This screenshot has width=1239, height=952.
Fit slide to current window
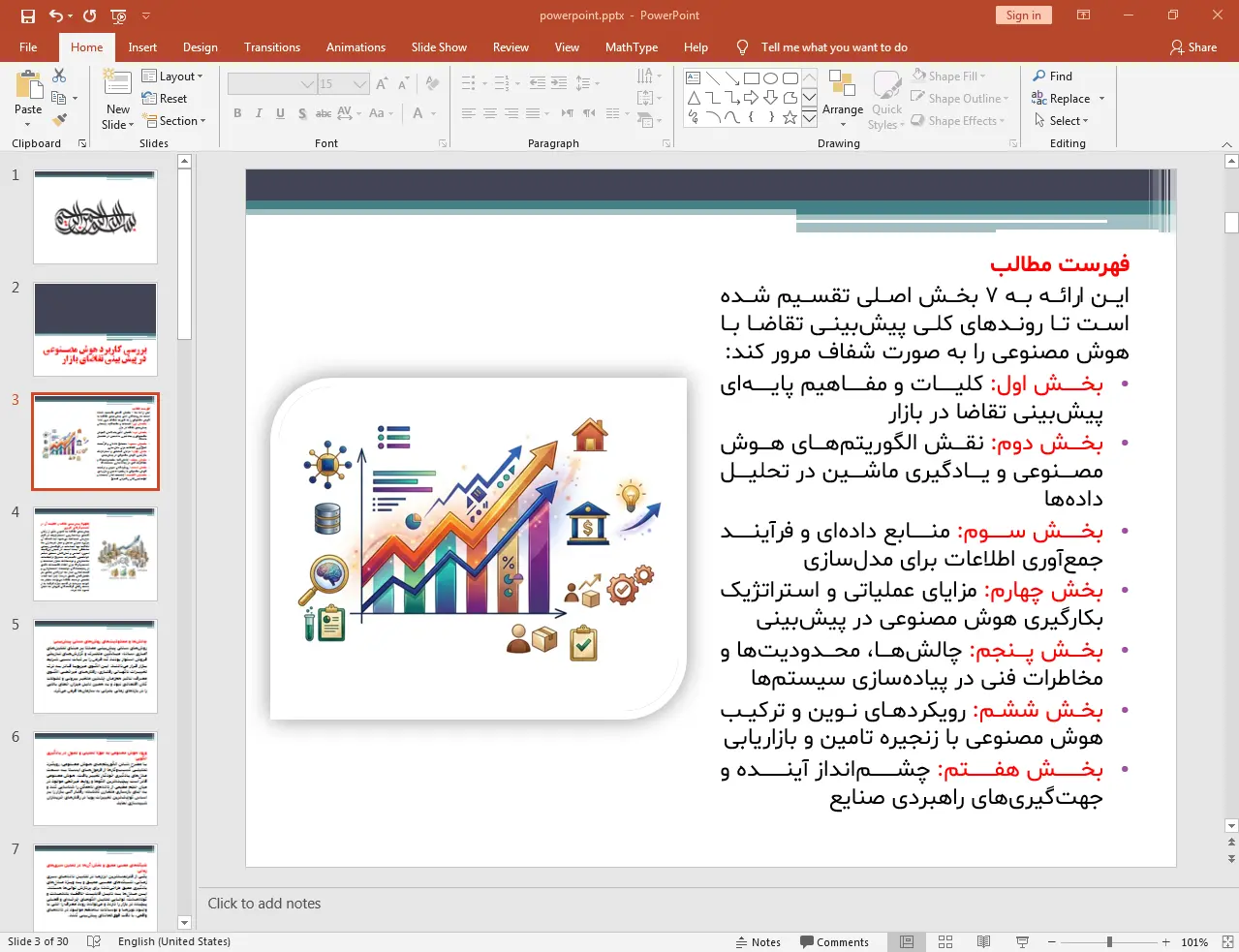(x=1228, y=941)
